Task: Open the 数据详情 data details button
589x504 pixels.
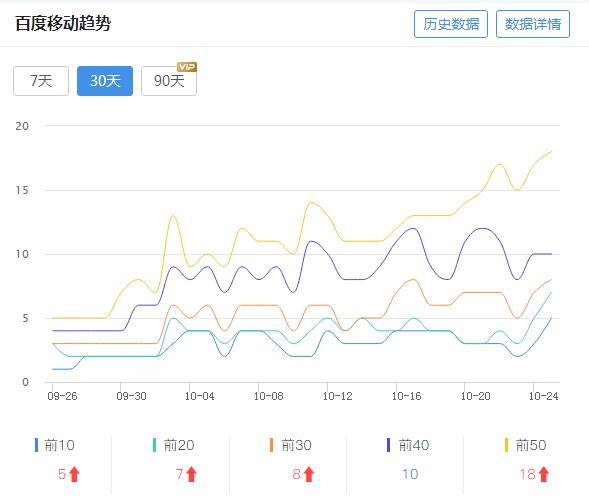Action: click(x=533, y=24)
